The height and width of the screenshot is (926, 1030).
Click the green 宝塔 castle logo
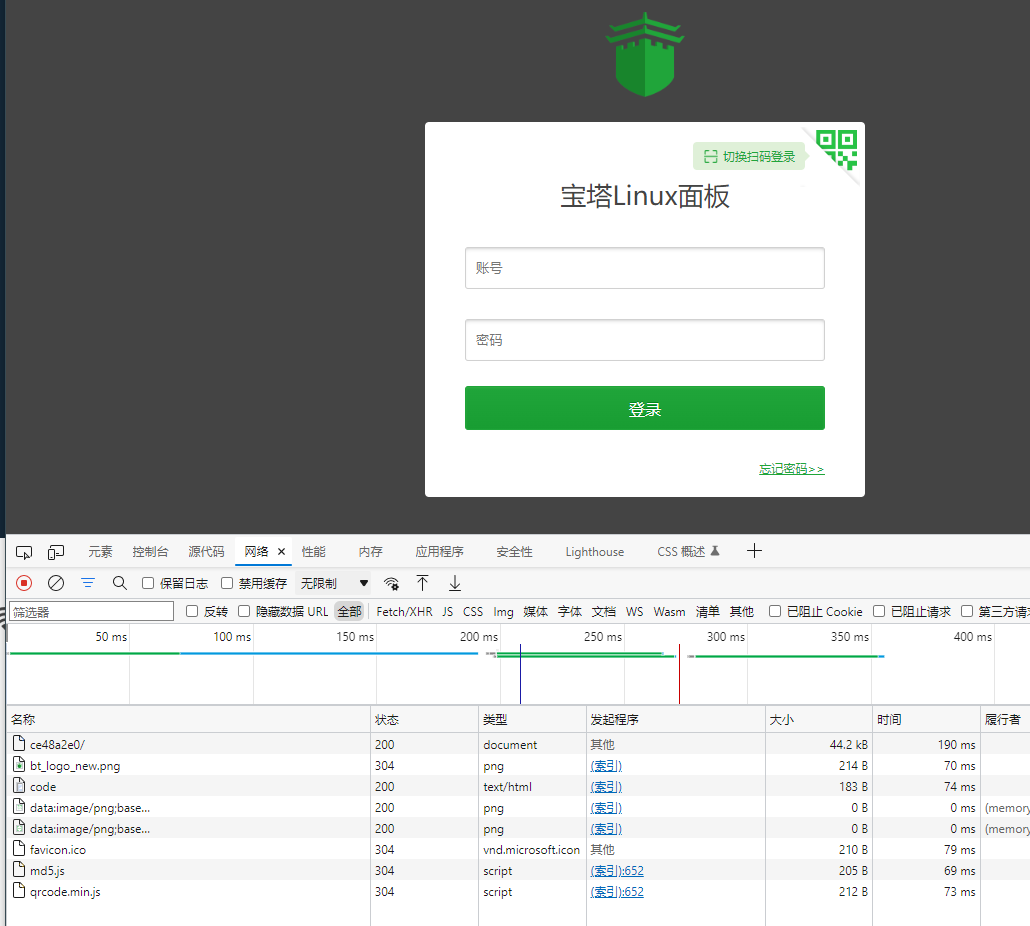coord(645,55)
